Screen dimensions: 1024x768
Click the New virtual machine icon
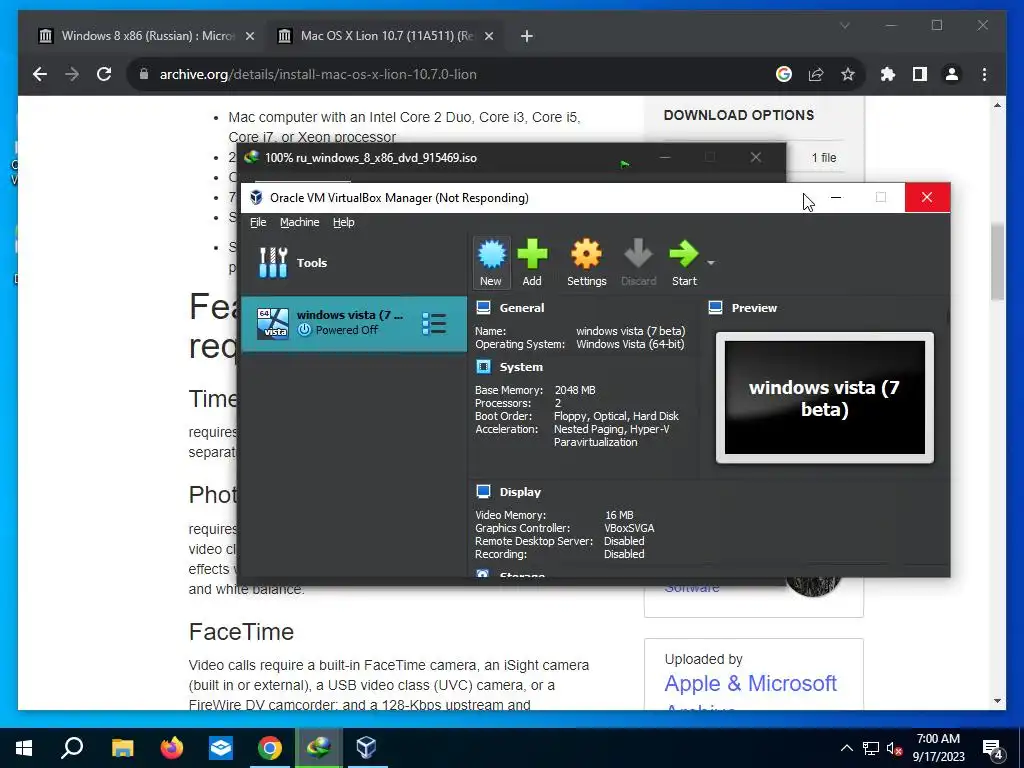[x=491, y=263]
